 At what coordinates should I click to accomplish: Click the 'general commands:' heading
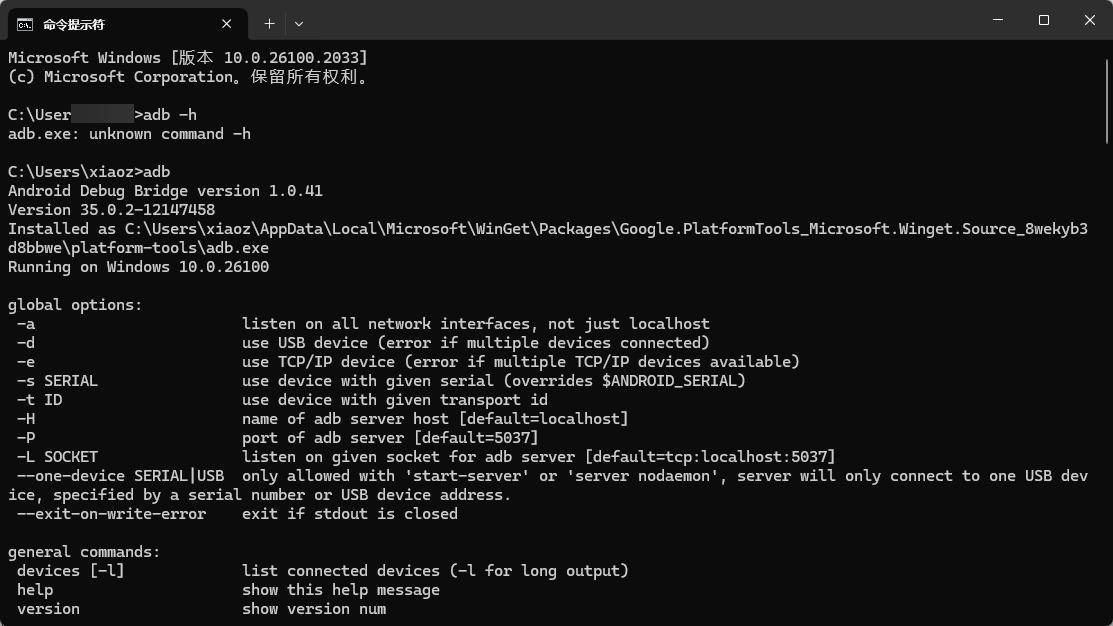(x=84, y=552)
